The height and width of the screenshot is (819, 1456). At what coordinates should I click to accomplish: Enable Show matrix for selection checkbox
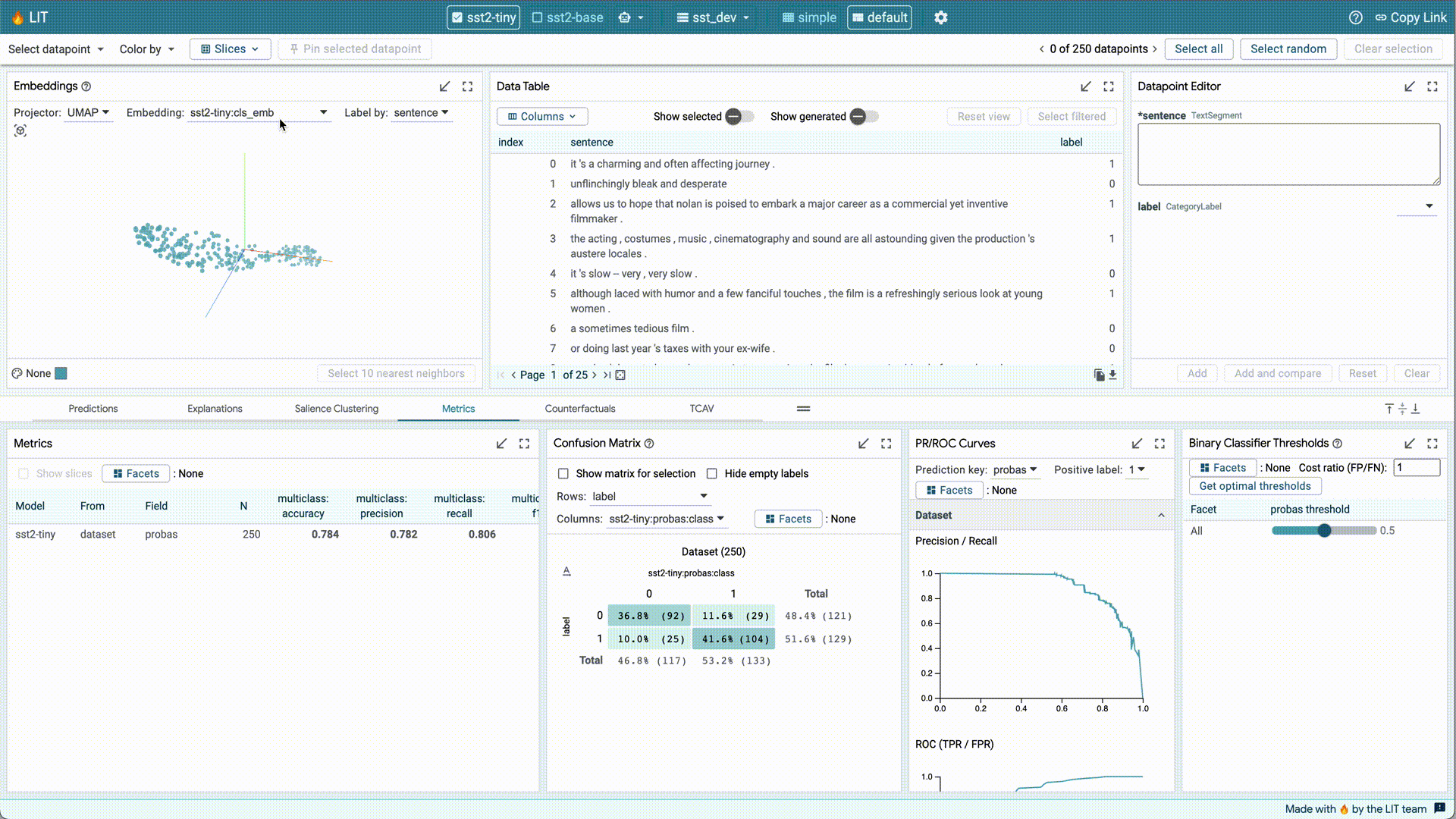pos(563,473)
